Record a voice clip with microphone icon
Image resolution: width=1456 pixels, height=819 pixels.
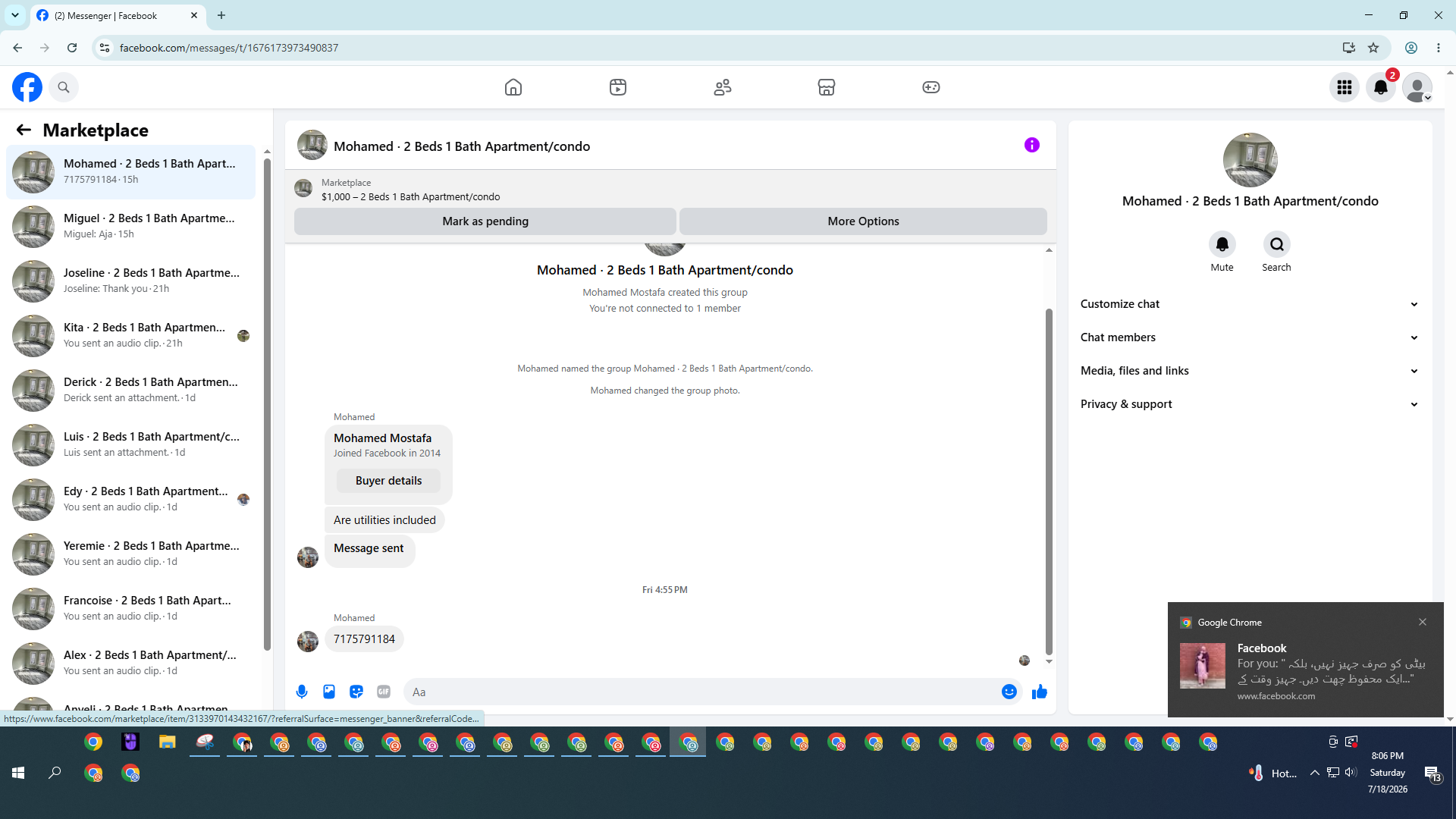(x=302, y=692)
